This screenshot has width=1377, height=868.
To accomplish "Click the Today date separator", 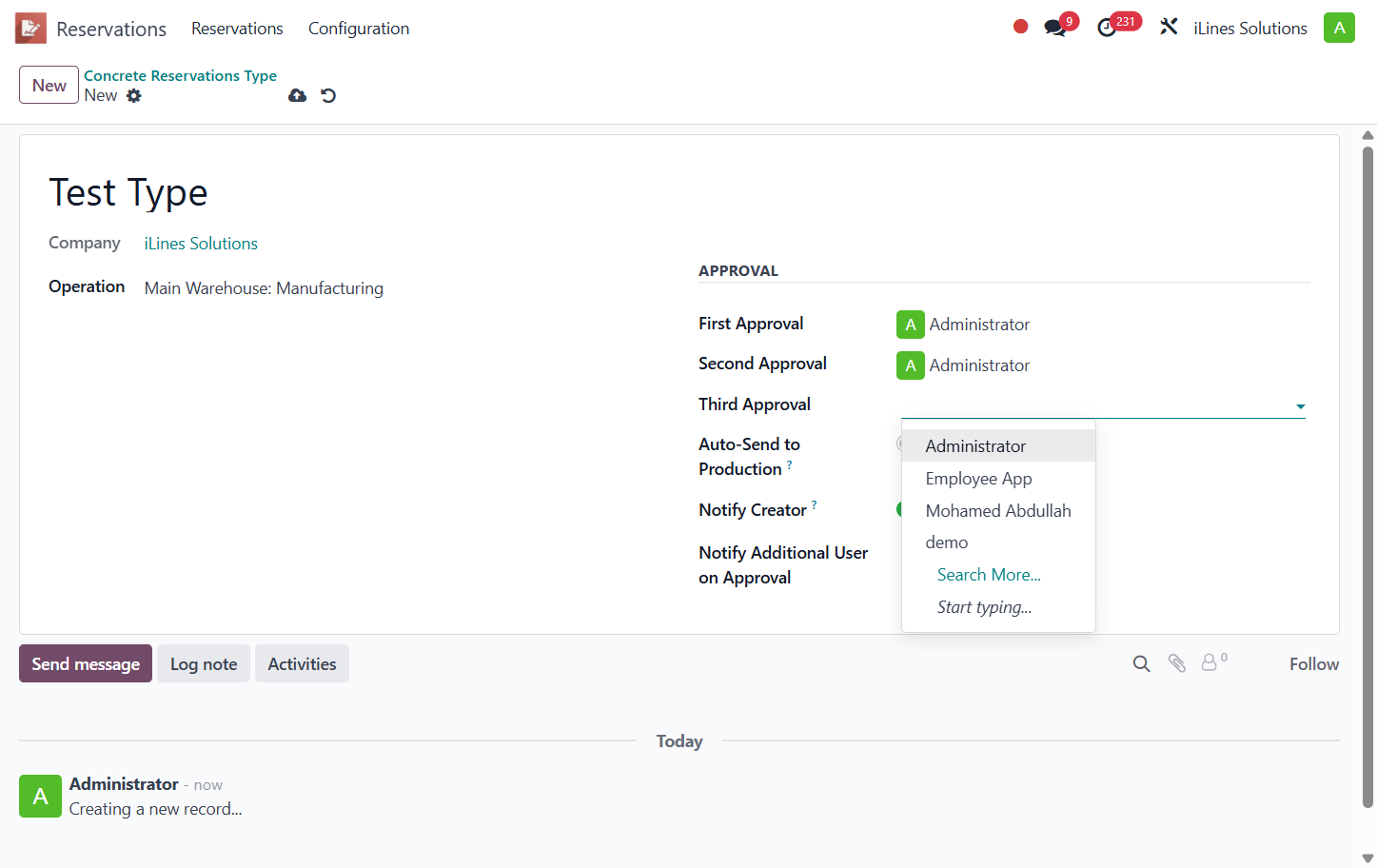I will click(x=679, y=740).
